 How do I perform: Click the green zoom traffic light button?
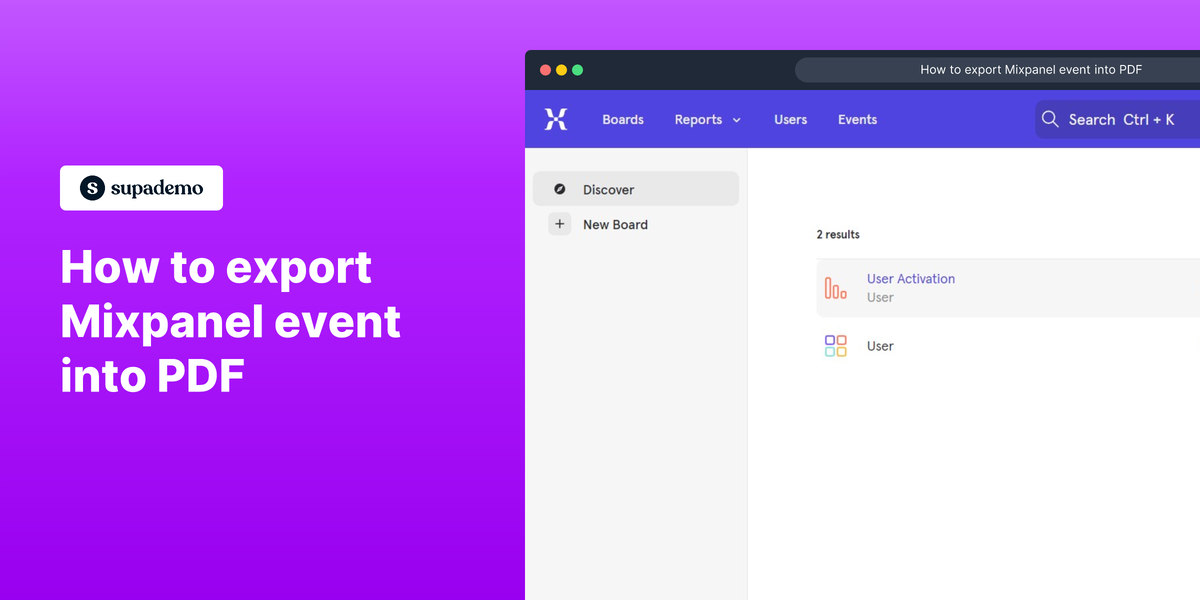[x=577, y=70]
